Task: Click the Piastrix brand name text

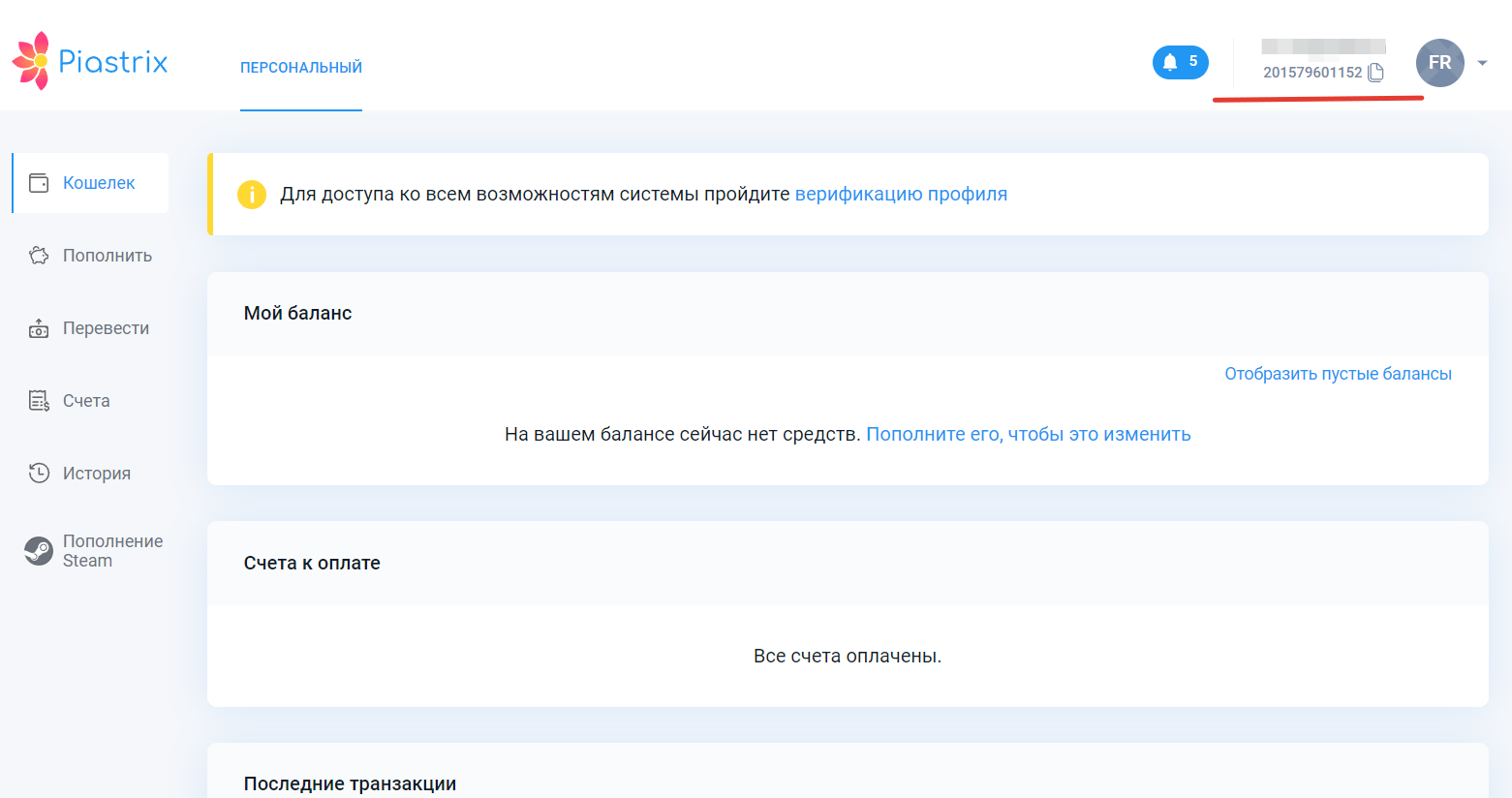Action: coord(113,62)
